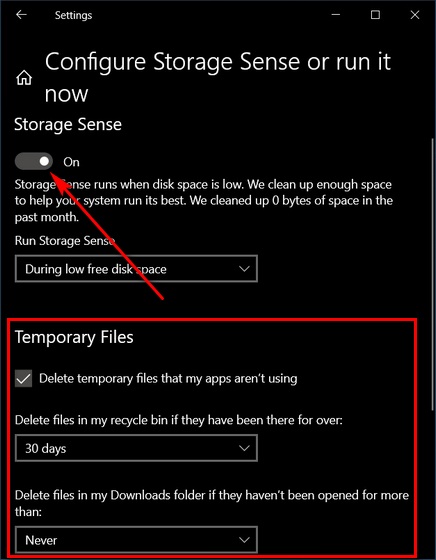
Task: Click the "Run Storage Sense" field label
Action: pyautogui.click(x=64, y=241)
